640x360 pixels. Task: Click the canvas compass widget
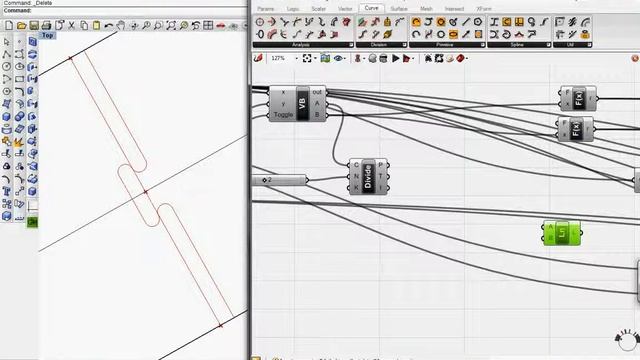[x=628, y=339]
